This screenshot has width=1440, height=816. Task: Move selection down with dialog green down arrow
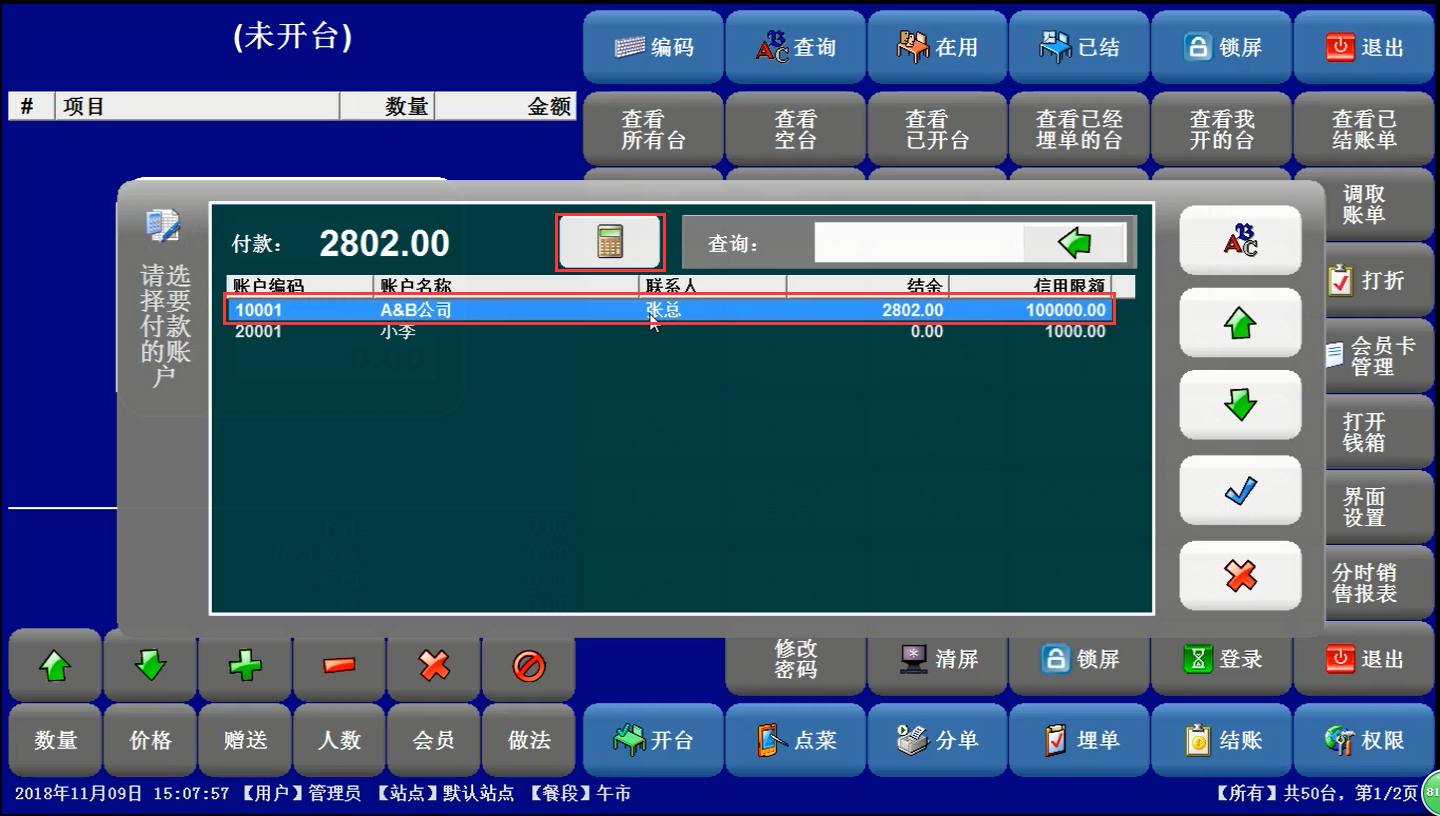1240,405
